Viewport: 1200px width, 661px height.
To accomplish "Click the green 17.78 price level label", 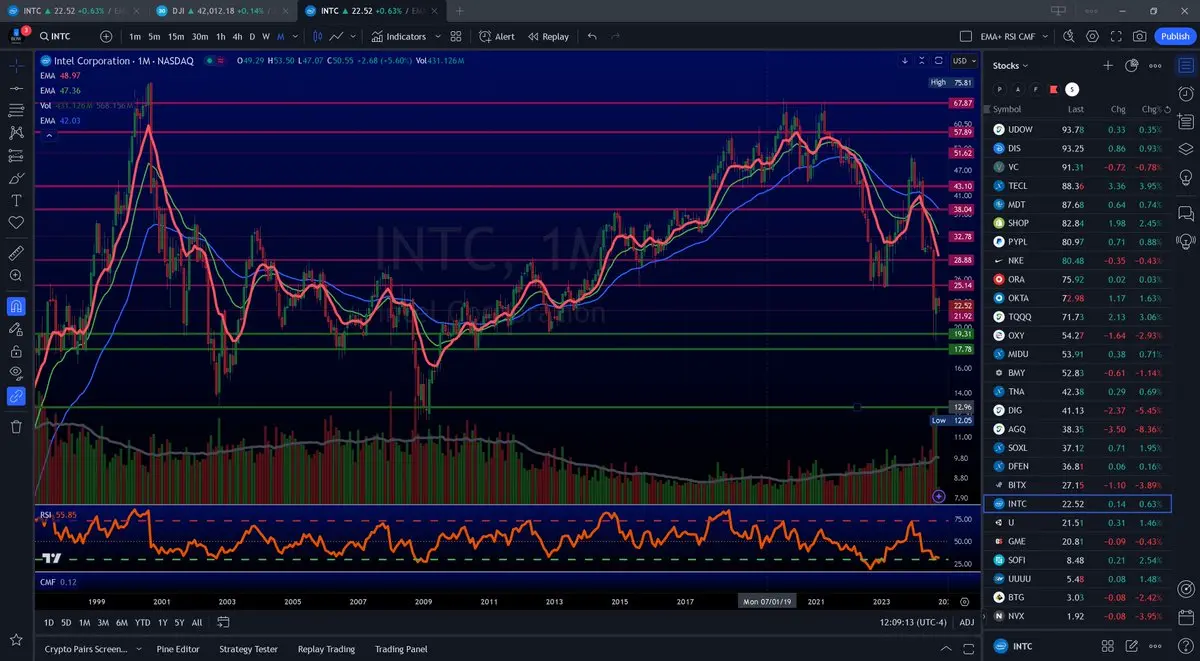I will 963,349.
